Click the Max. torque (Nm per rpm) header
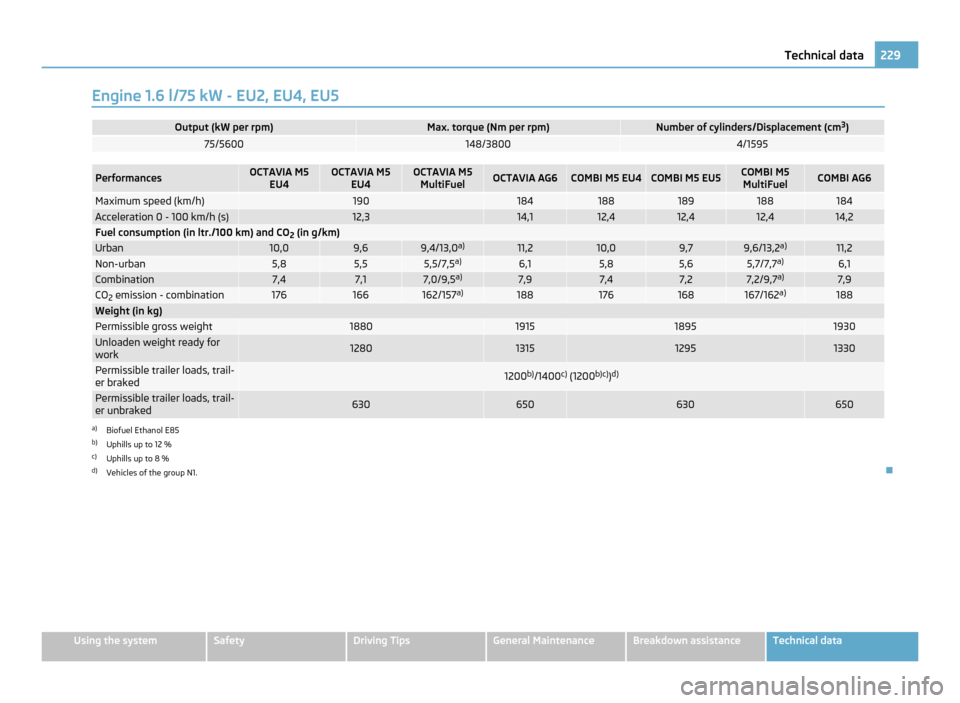This screenshot has height=703, width=960. click(488, 127)
